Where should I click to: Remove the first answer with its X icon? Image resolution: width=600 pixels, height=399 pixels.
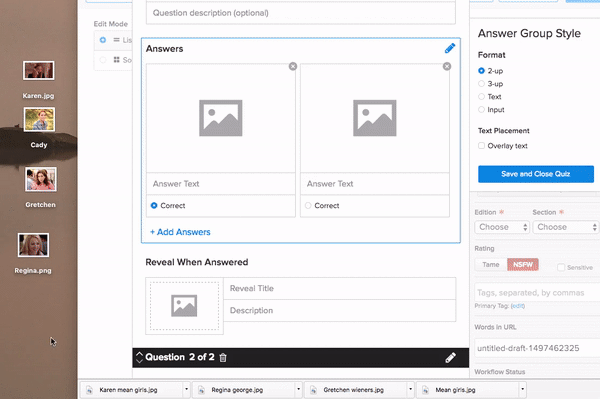(x=293, y=67)
